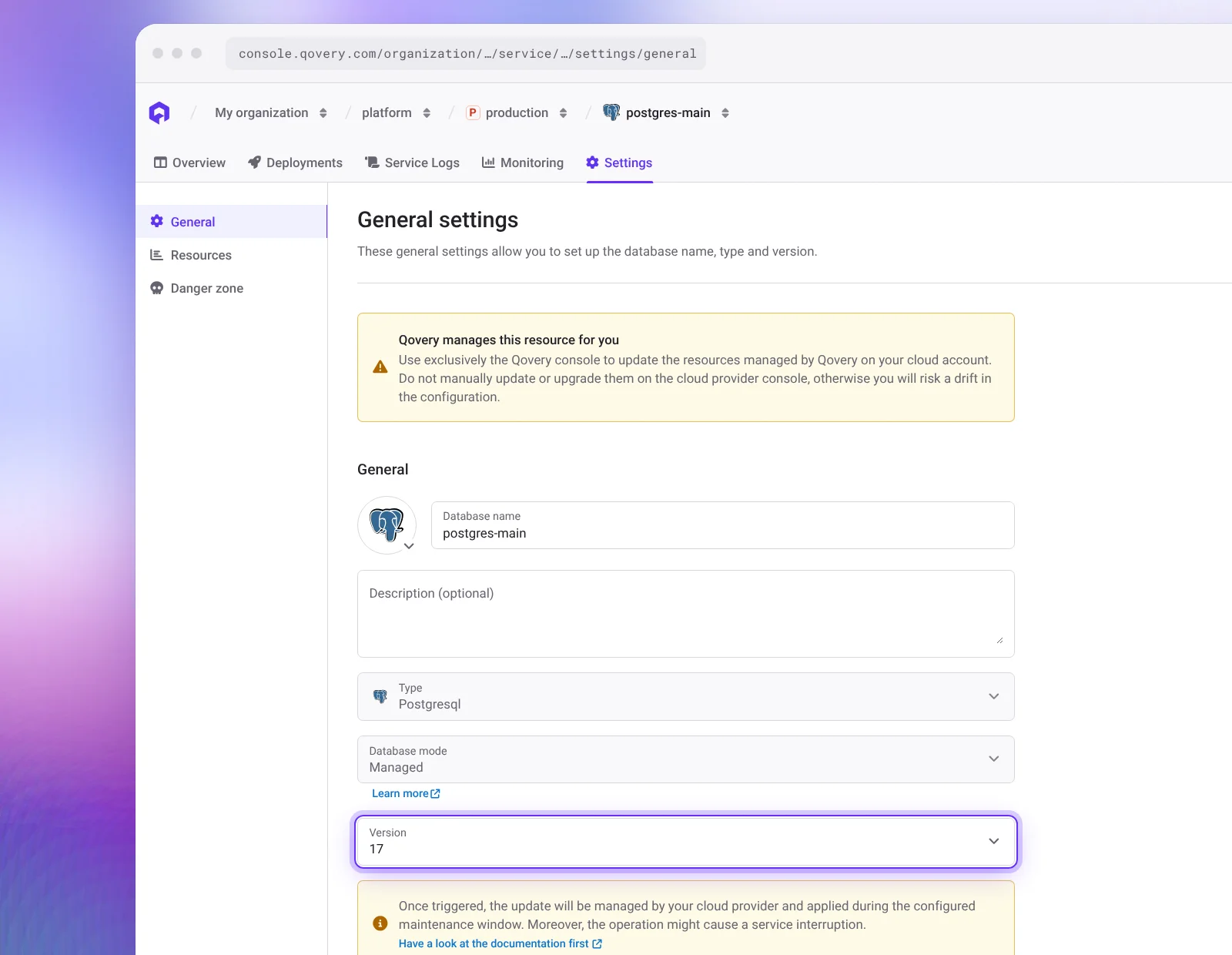Screen dimensions: 1232x955
Task: Select Danger zone in the settings sidebar
Action: 232,288
